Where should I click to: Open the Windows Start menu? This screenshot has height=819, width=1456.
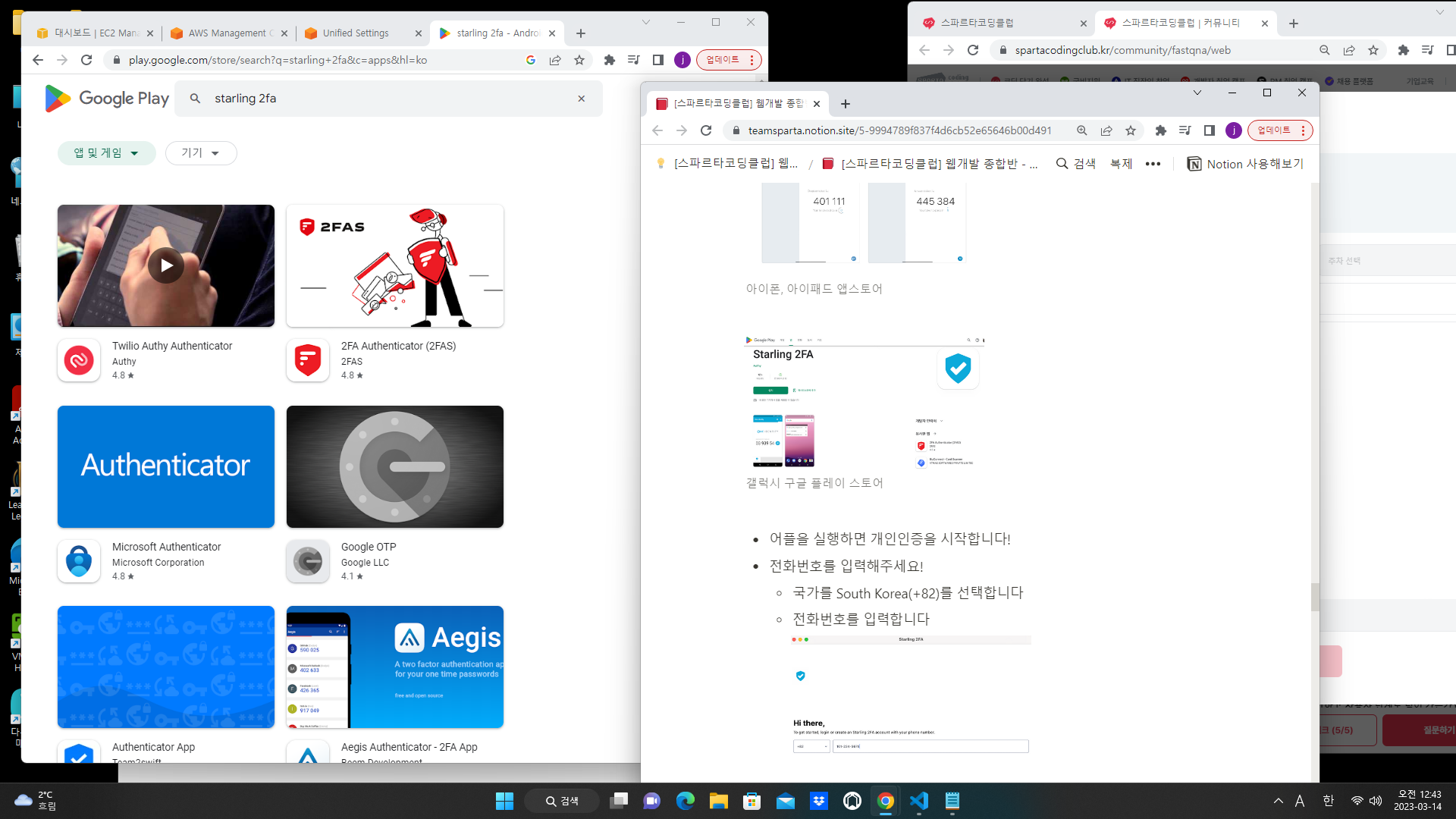pyautogui.click(x=504, y=801)
